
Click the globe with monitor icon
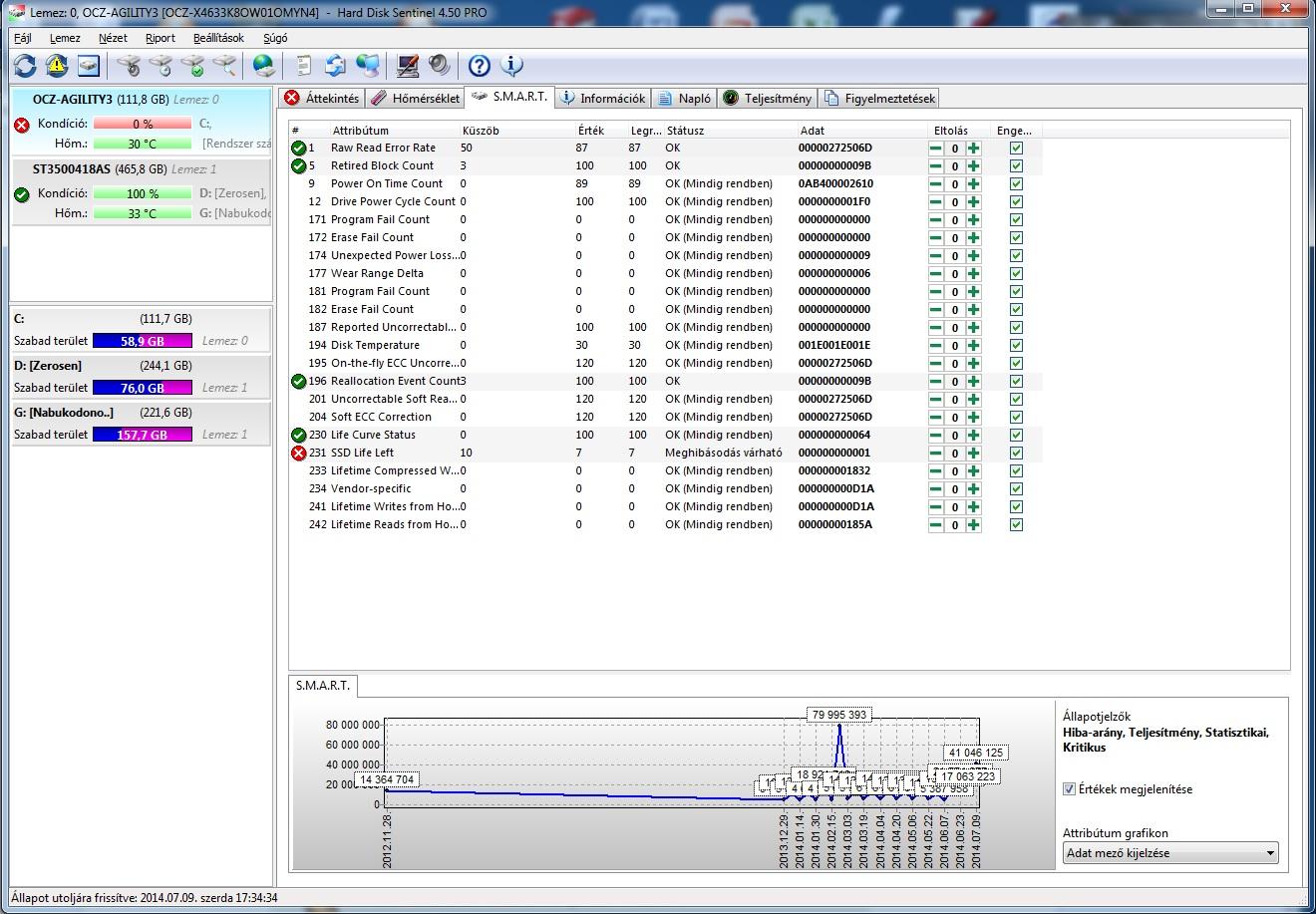pos(368,66)
